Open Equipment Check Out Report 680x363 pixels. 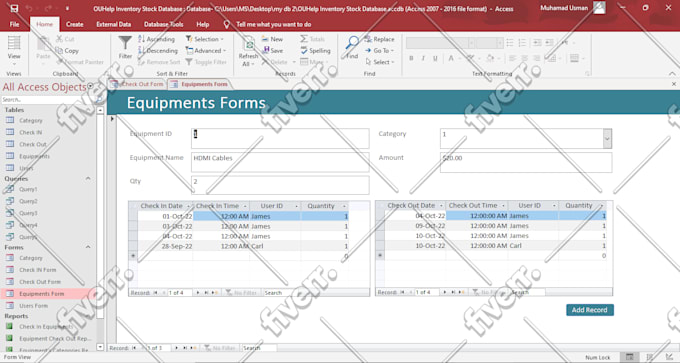pos(55,338)
